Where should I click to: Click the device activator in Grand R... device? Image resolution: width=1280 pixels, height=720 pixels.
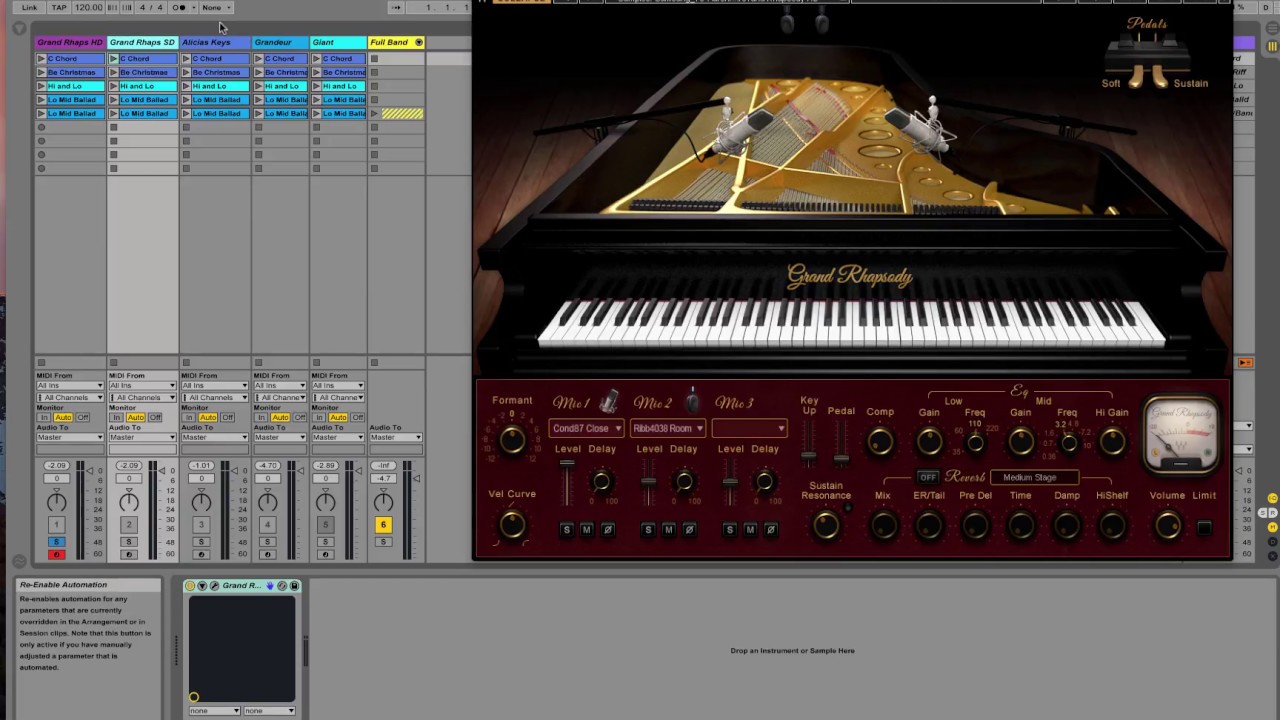(x=190, y=586)
